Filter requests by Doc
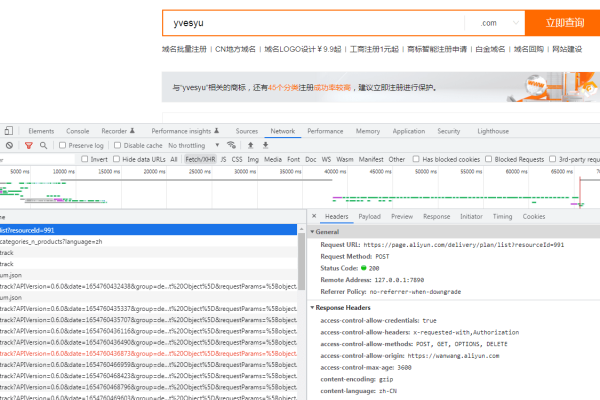Viewport: 600px width, 400px height. 311,159
